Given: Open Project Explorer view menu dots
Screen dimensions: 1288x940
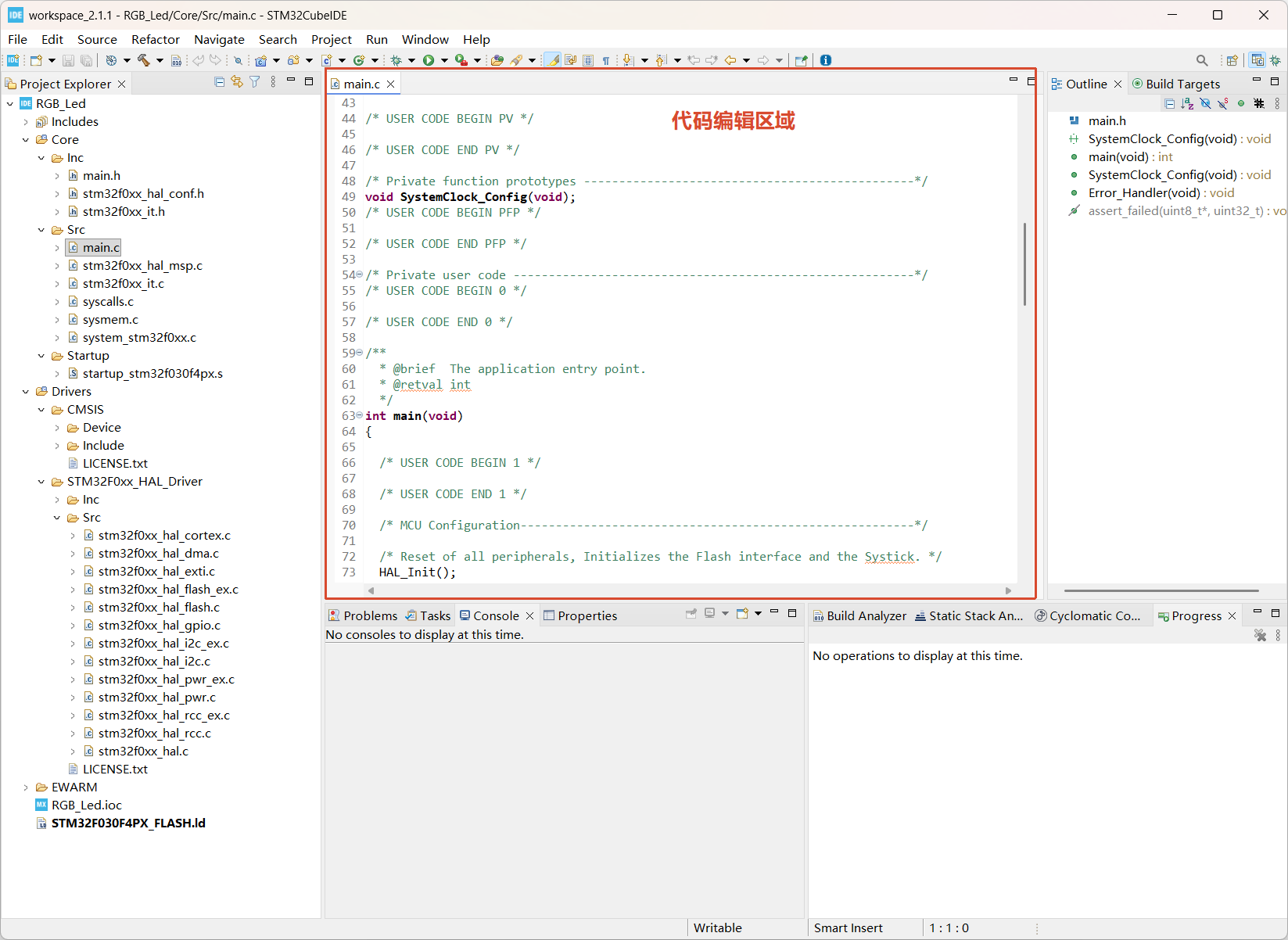Looking at the screenshot, I should coord(273,81).
